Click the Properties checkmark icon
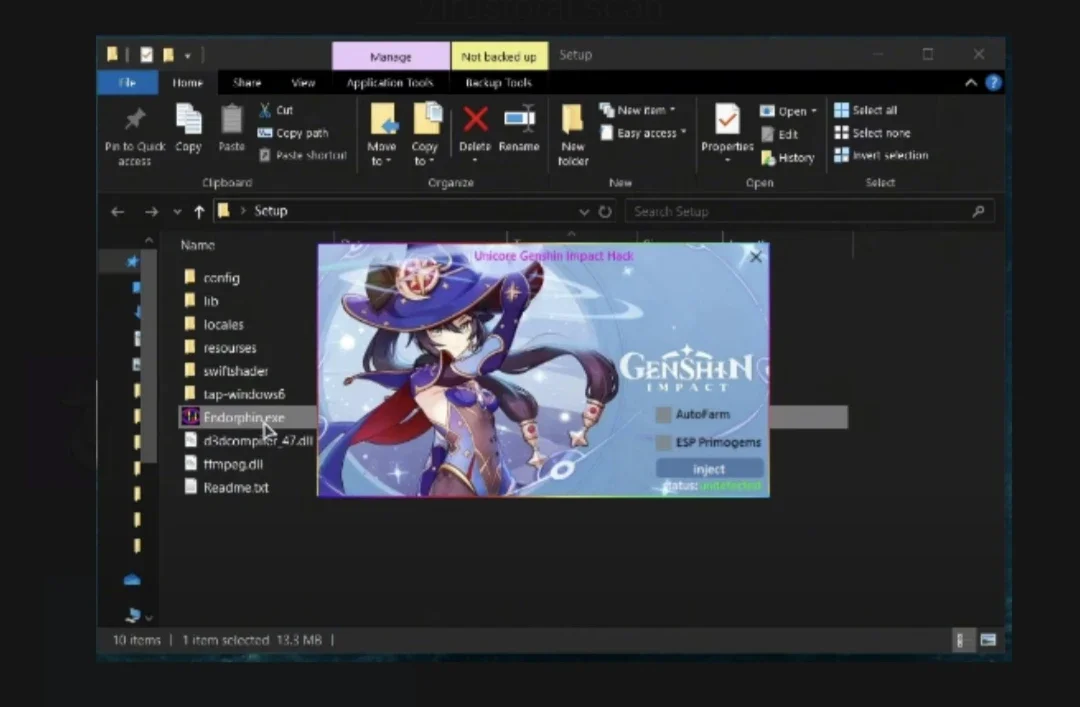Viewport: 1080px width, 707px height. click(727, 119)
